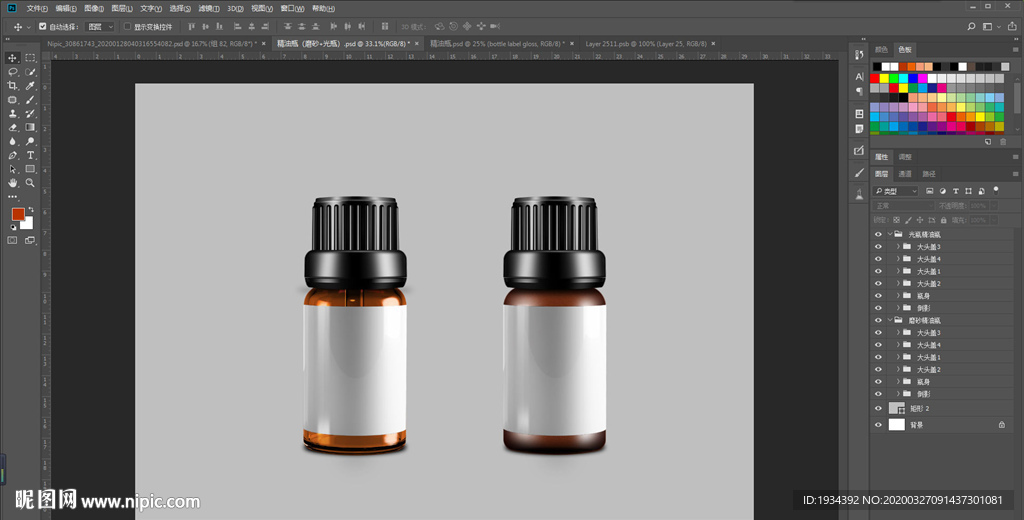Select the Eraser tool
The image size is (1024, 520).
click(13, 127)
